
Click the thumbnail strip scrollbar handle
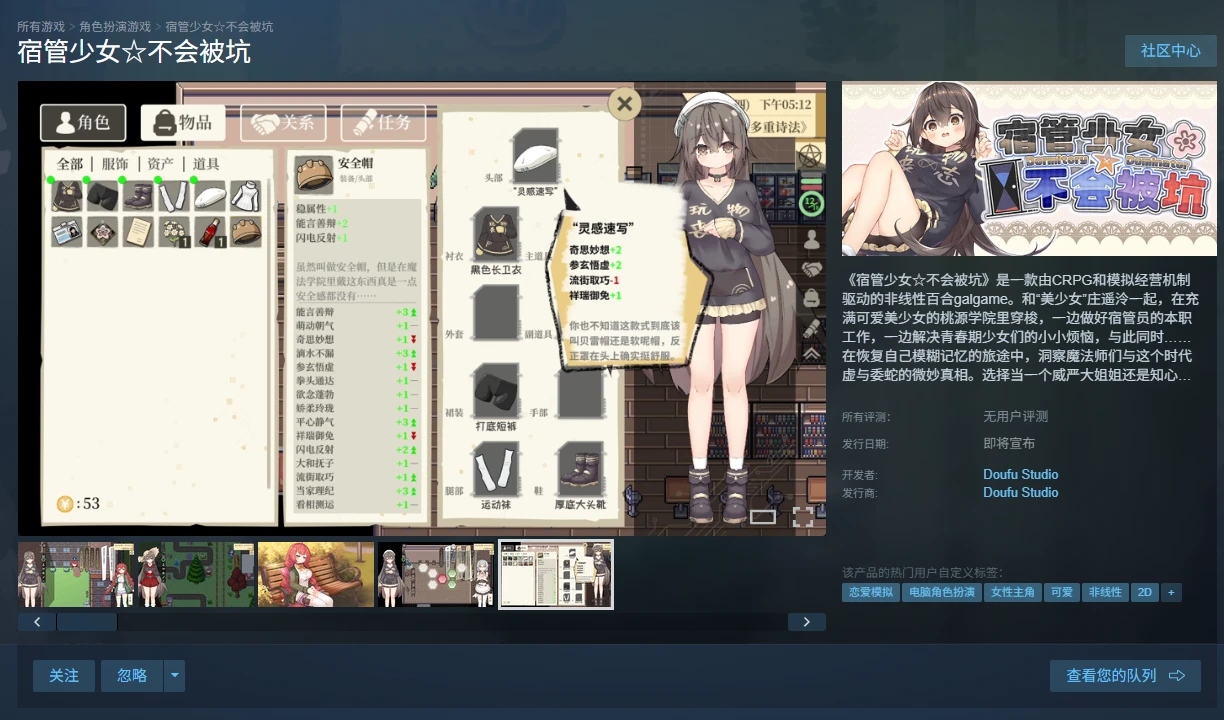tap(87, 622)
